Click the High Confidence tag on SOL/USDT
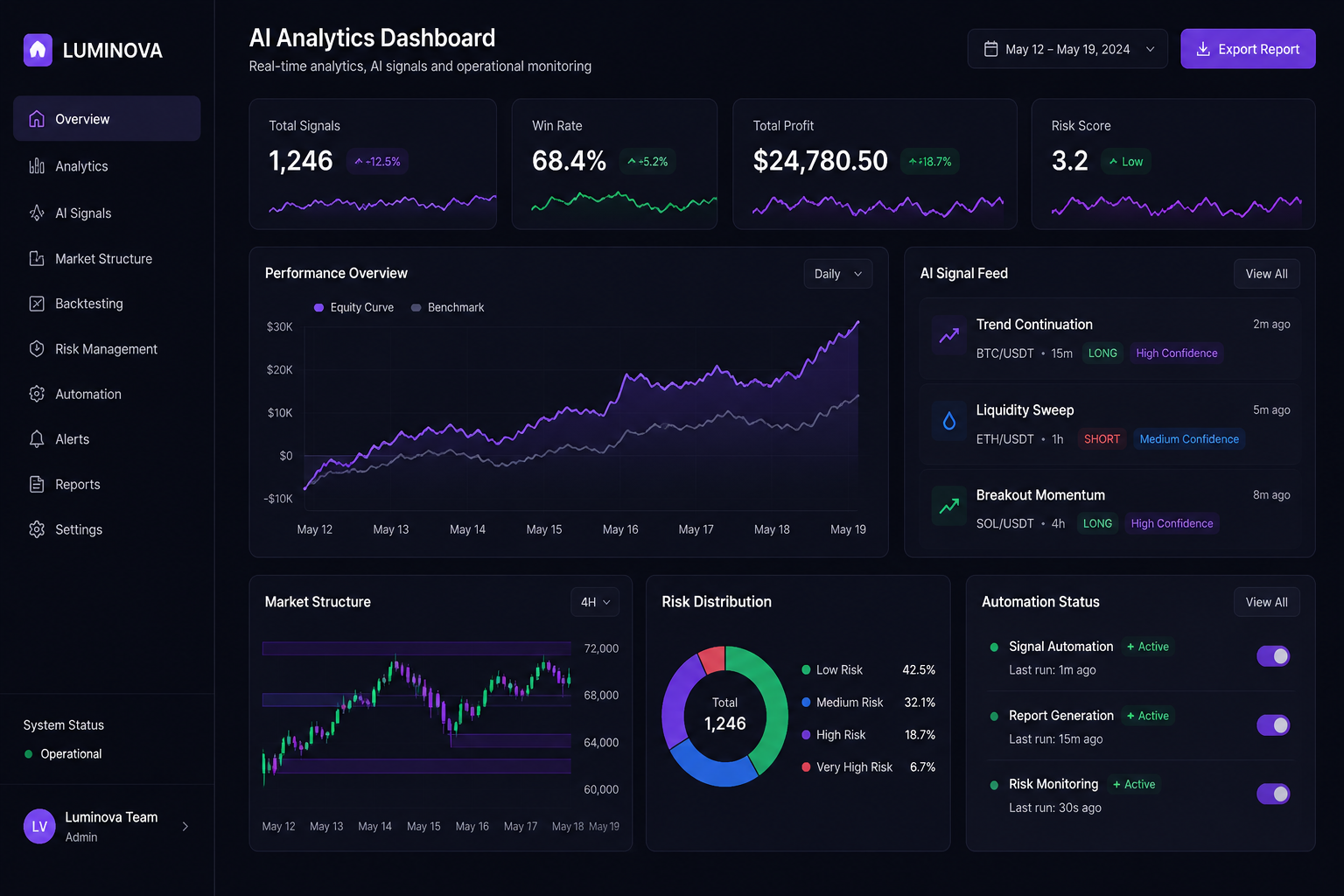 click(1172, 524)
